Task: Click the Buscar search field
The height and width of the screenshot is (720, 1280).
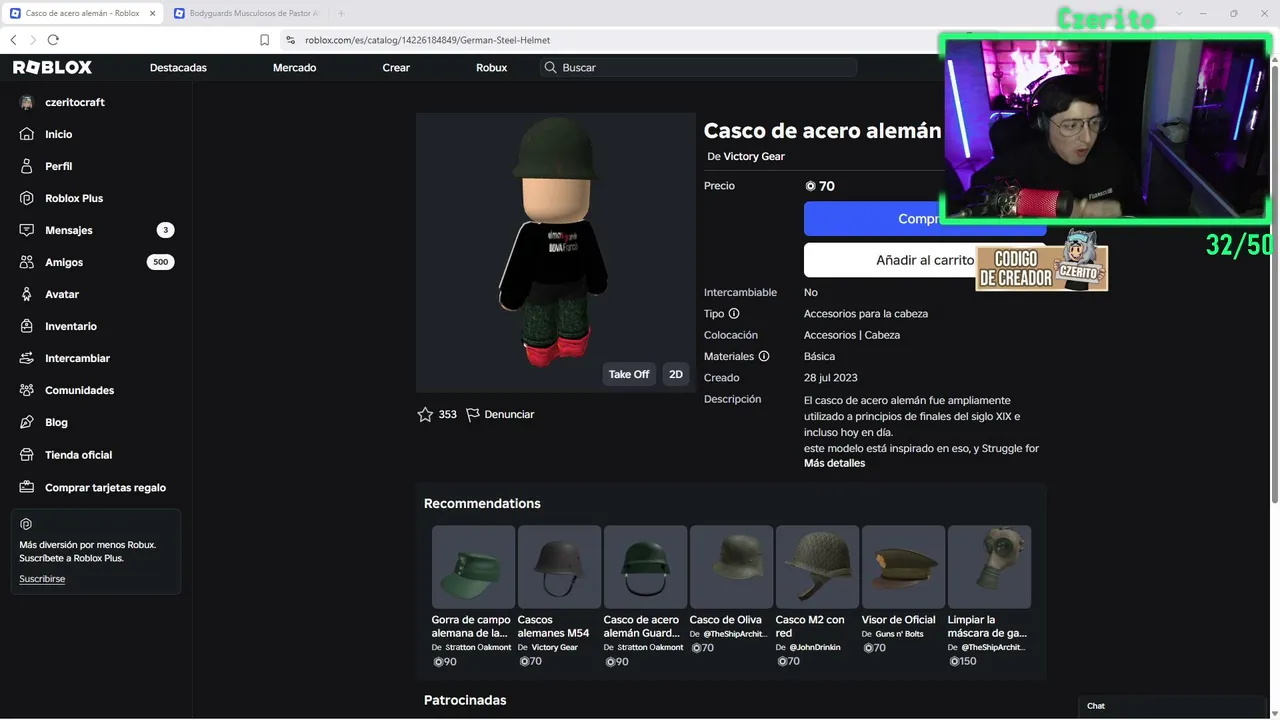Action: [x=698, y=67]
